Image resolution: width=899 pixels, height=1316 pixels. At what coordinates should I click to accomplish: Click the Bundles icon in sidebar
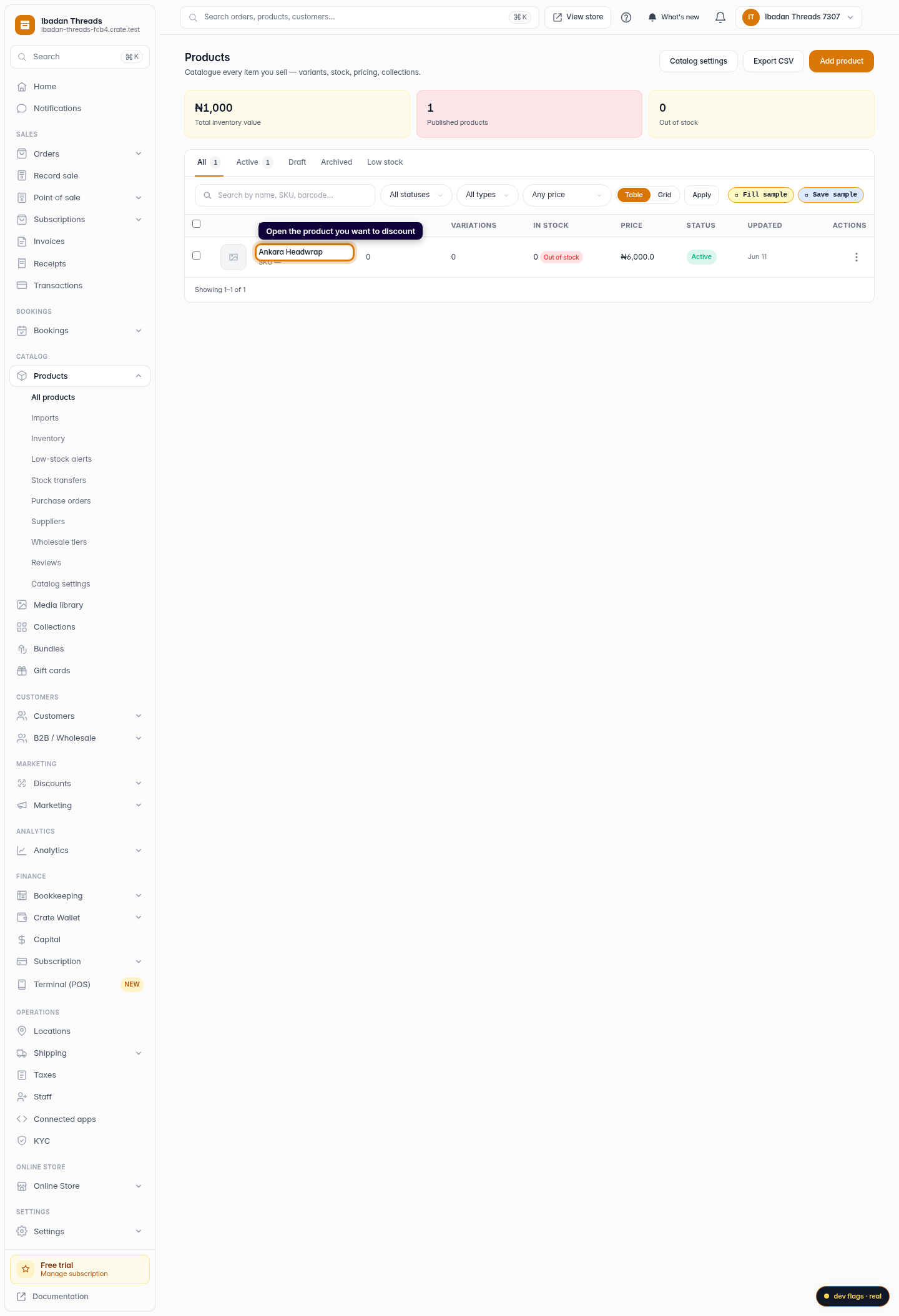click(22, 649)
